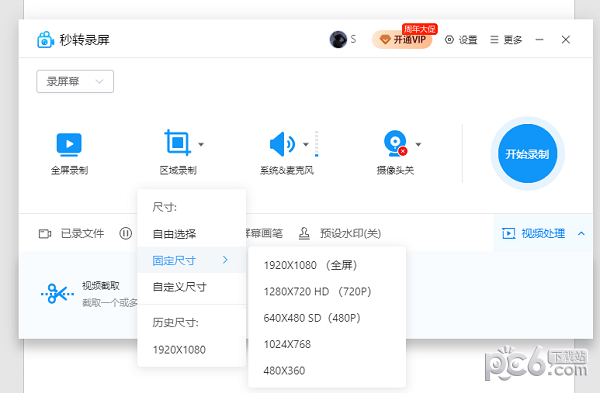Open 设置 settings gear
The height and width of the screenshot is (393, 600).
[x=461, y=40]
